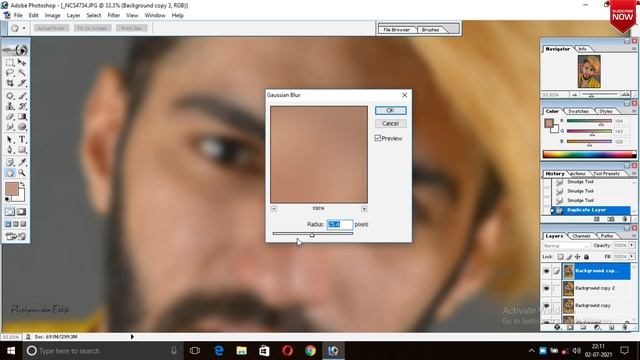Select the Zoom tool in toolbox
This screenshot has height=360, width=640.
tap(22, 173)
